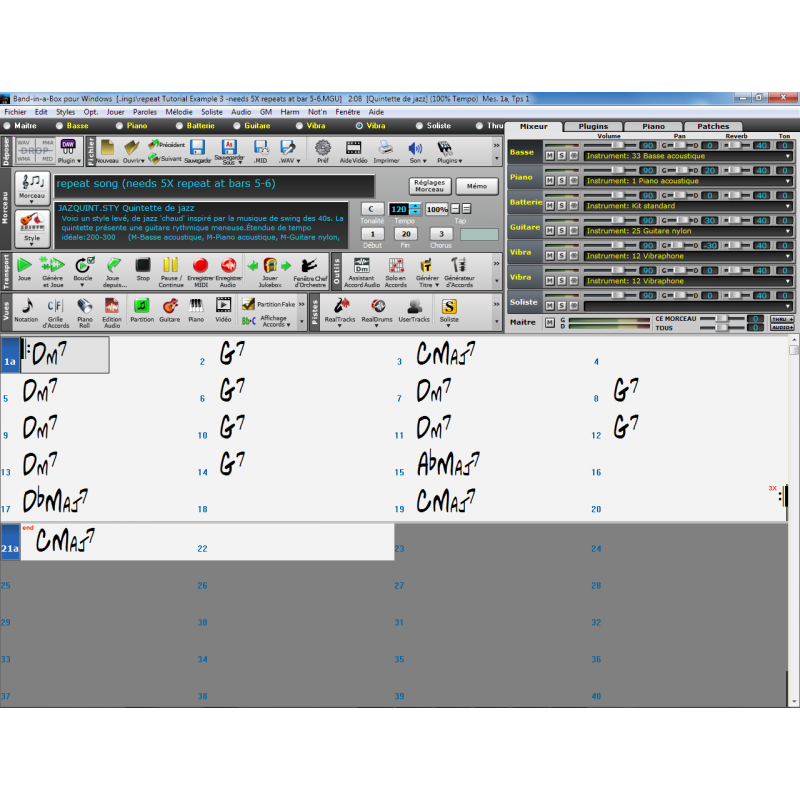Click the Mémo button

477,186
